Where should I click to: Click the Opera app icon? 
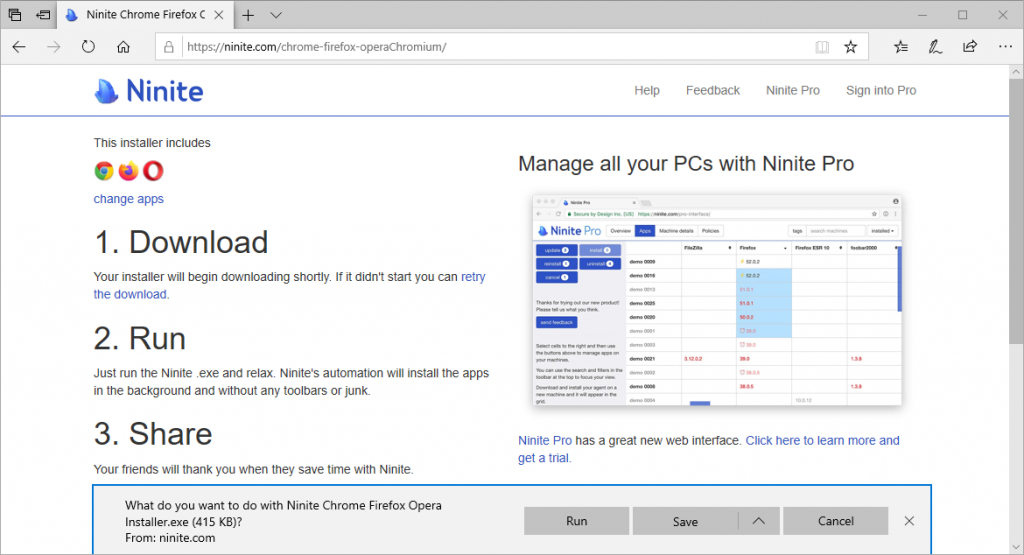[x=153, y=171]
